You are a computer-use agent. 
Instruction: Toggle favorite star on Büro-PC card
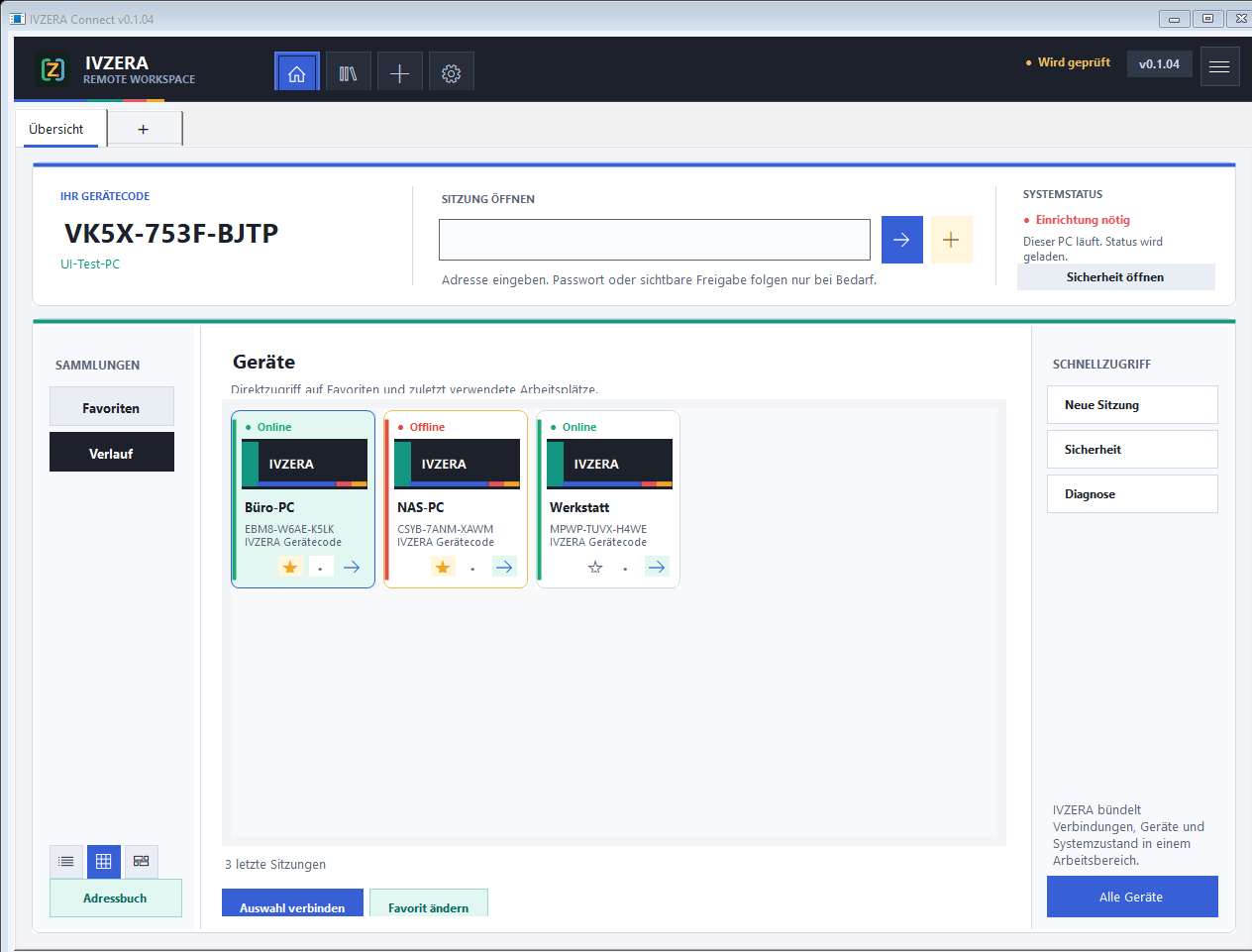coord(290,567)
